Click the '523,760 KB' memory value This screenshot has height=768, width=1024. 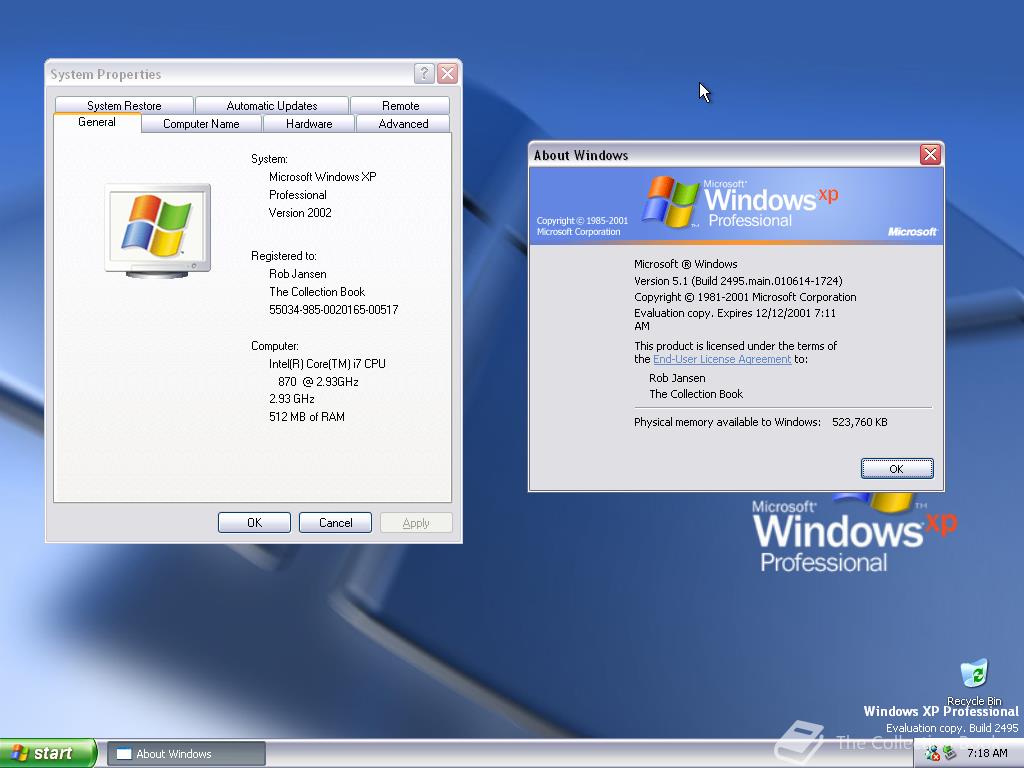pyautogui.click(x=859, y=422)
